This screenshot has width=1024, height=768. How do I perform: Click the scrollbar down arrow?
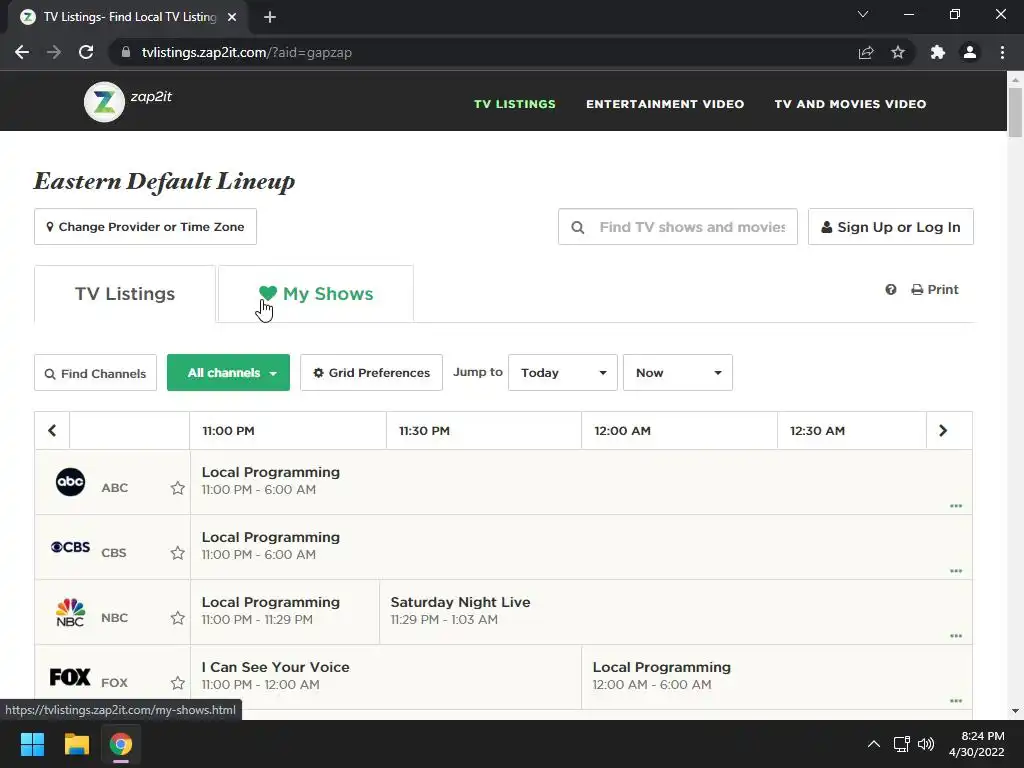[1015, 711]
